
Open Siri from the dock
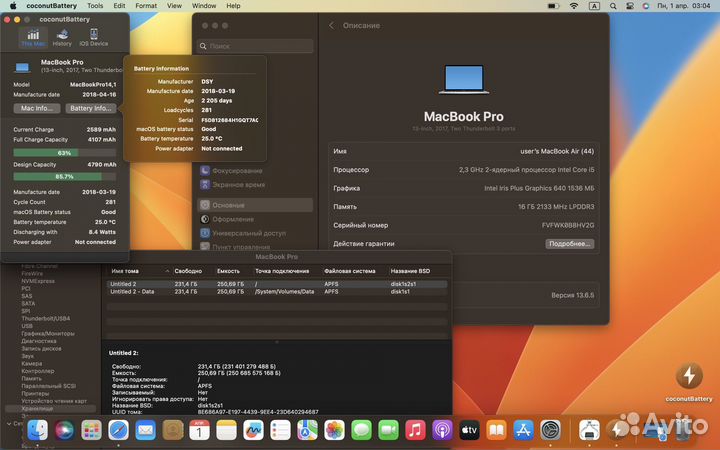(64, 430)
